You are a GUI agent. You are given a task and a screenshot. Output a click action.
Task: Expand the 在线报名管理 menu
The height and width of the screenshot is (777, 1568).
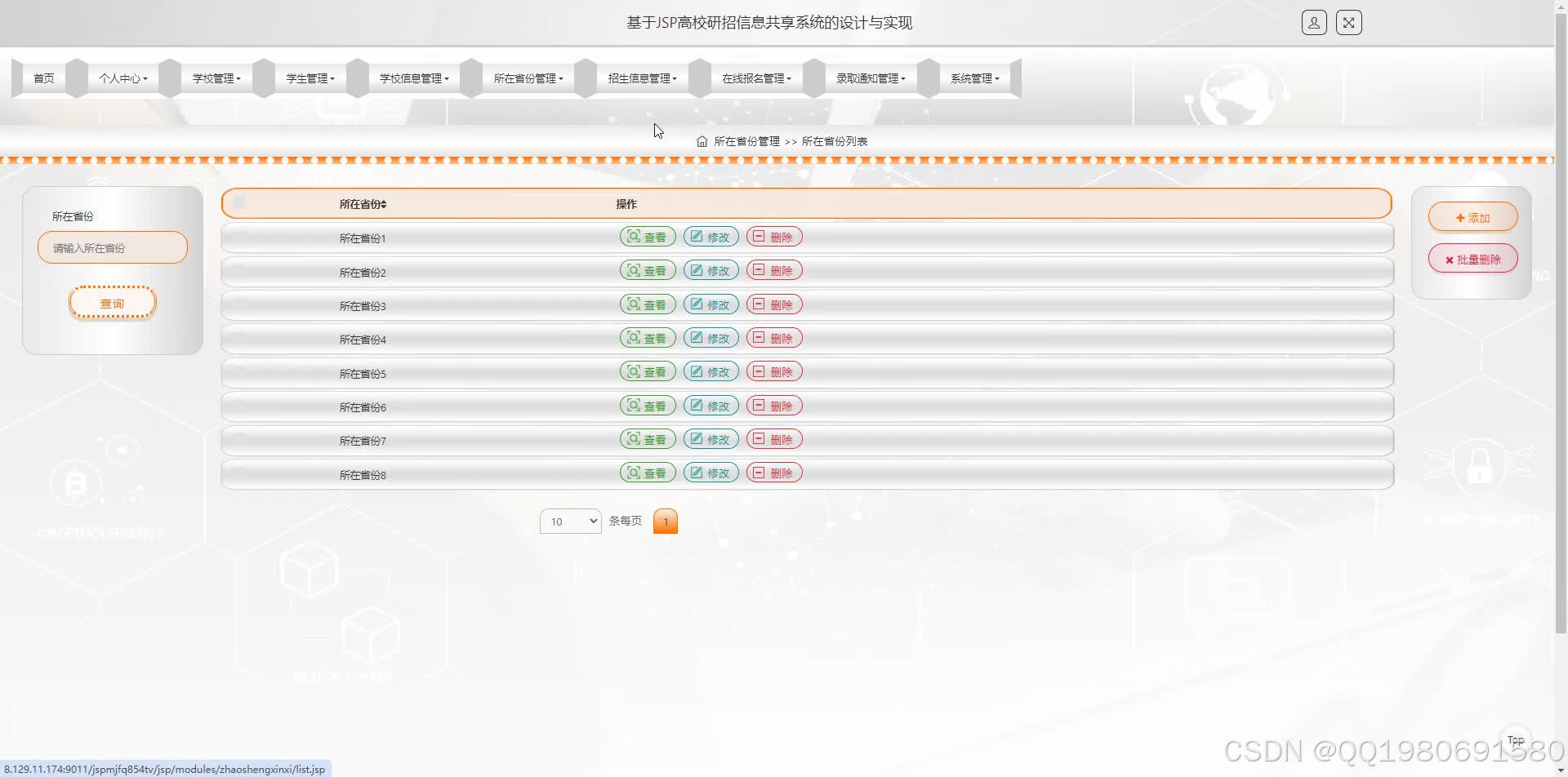coord(757,78)
